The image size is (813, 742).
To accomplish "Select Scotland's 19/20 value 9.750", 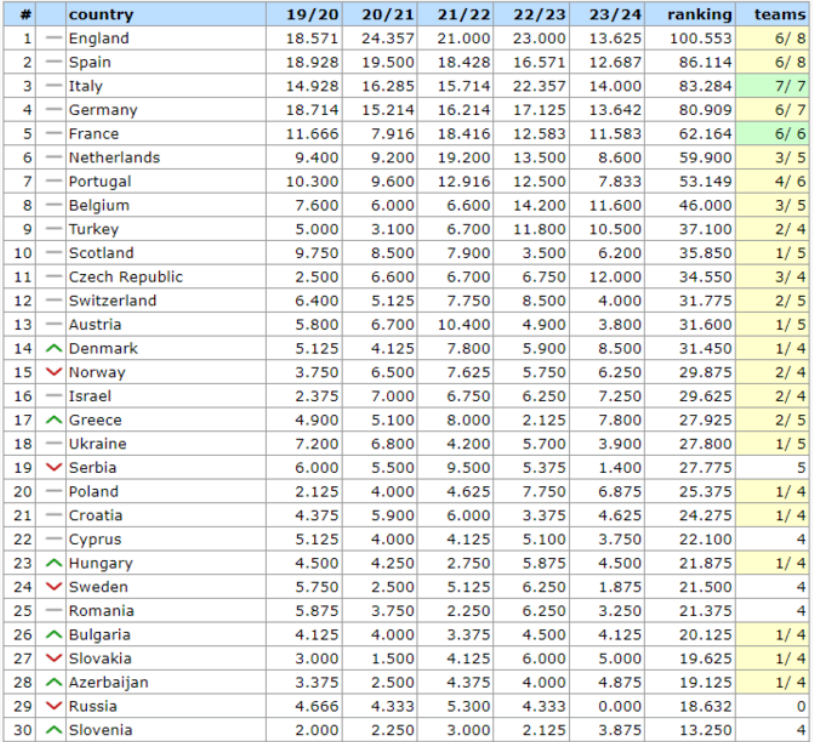I will tap(316, 253).
